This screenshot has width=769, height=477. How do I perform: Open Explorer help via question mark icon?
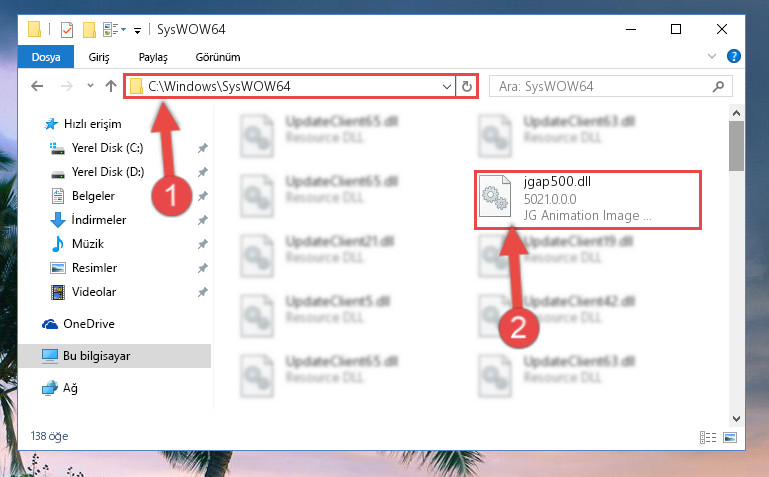pyautogui.click(x=734, y=56)
